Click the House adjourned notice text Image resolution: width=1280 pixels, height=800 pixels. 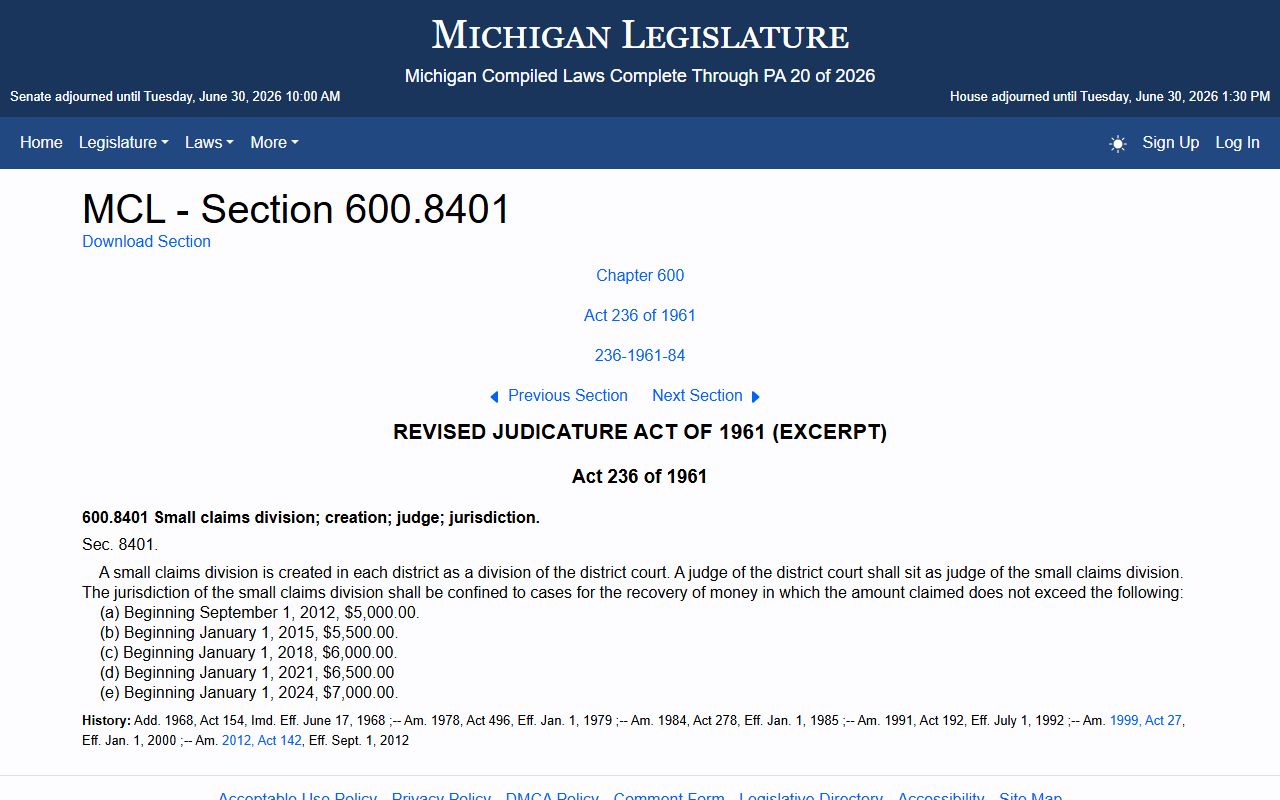1110,97
